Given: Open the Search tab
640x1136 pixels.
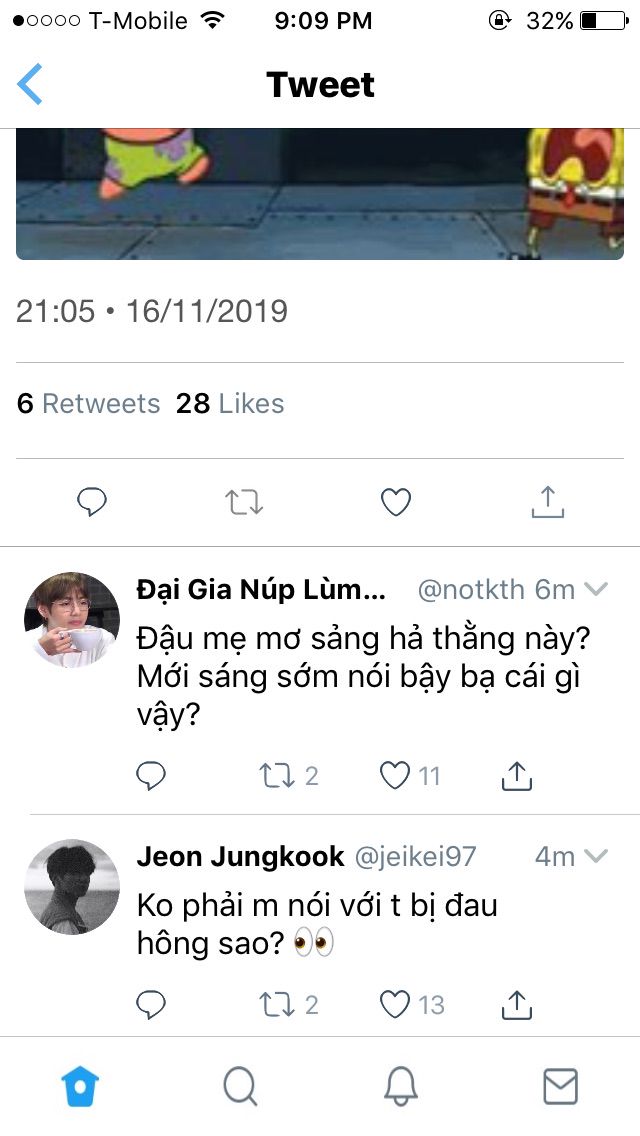Looking at the screenshot, I should (240, 1086).
